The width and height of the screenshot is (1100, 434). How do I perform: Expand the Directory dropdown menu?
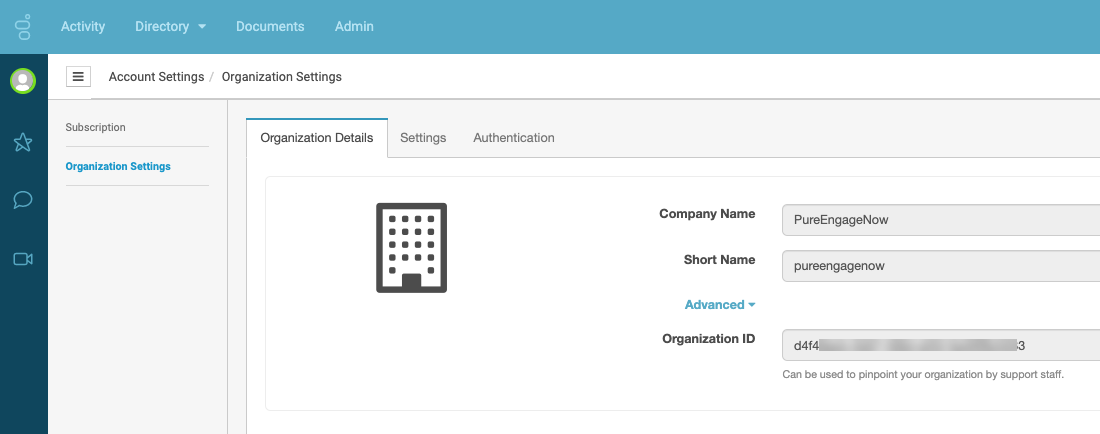[170, 27]
